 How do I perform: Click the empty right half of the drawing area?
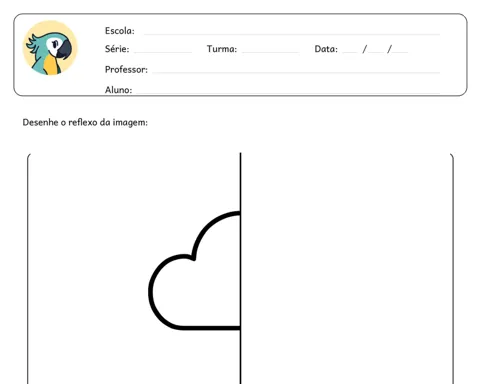(347, 268)
